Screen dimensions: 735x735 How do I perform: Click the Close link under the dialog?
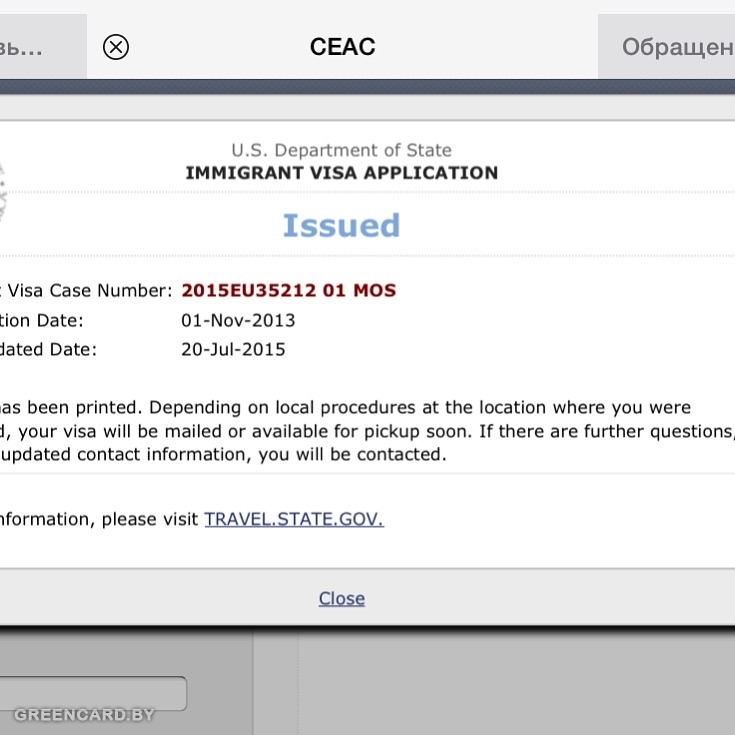coord(341,598)
